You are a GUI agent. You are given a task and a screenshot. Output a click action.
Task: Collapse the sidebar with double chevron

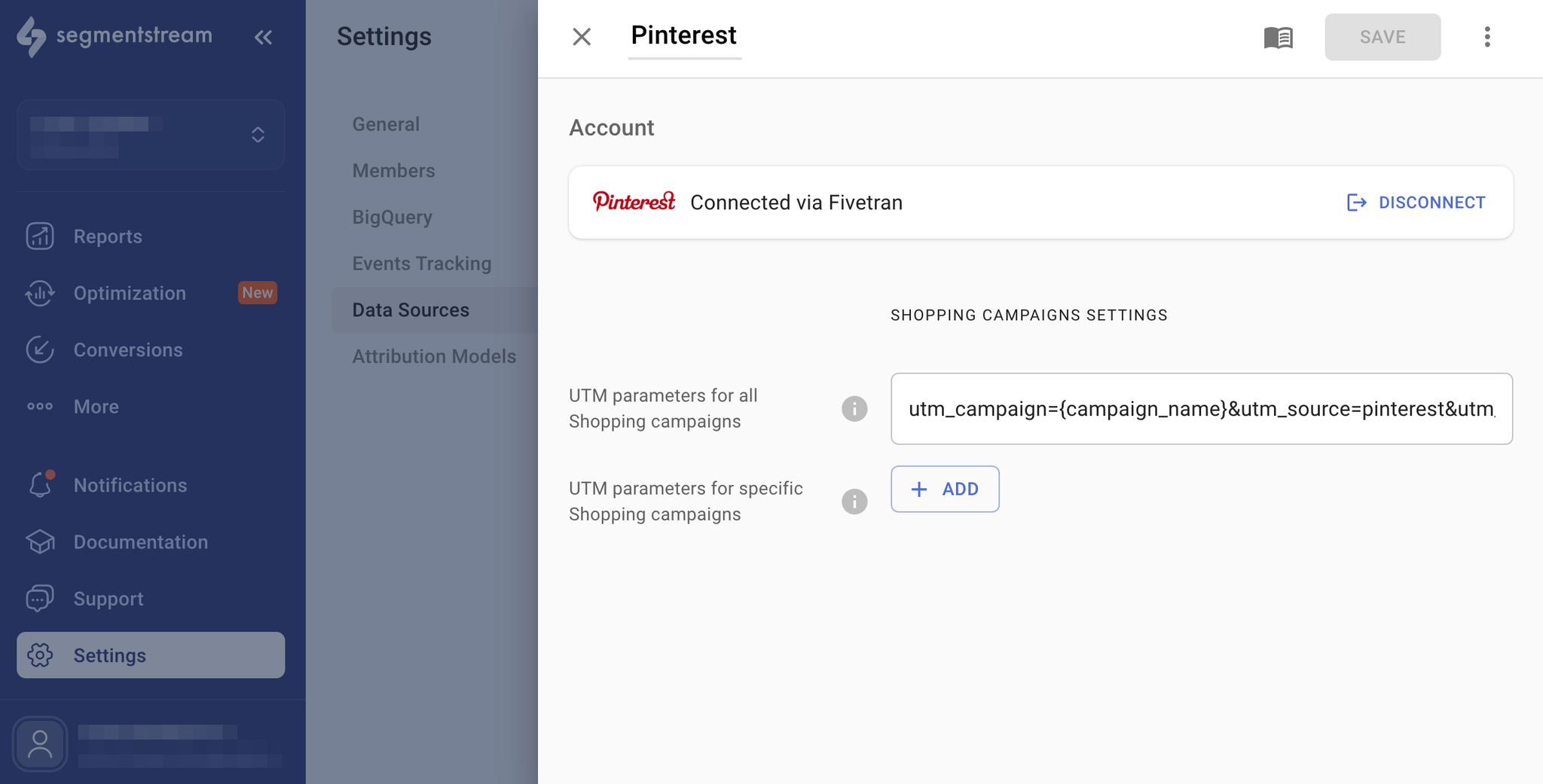(x=263, y=37)
